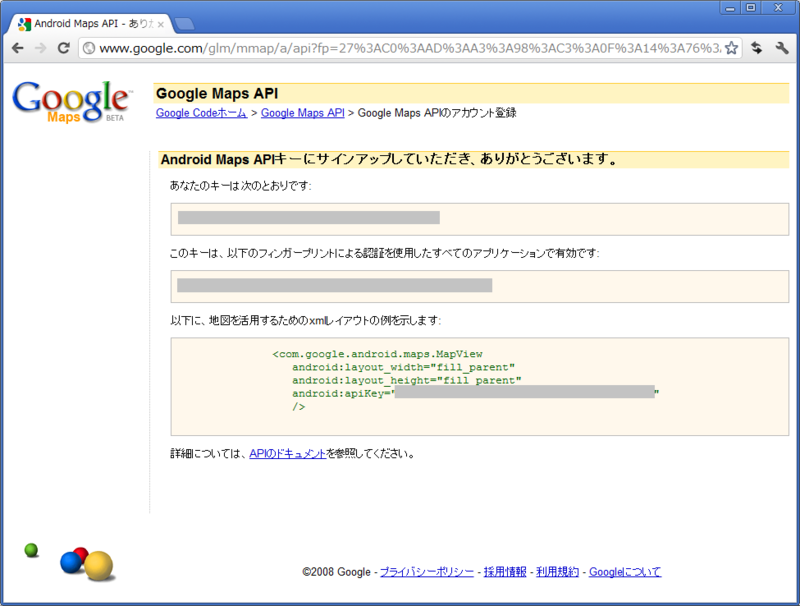Viewport: 800px width, 606px height.
Task: Select the Android Maps API tab
Action: (x=90, y=23)
